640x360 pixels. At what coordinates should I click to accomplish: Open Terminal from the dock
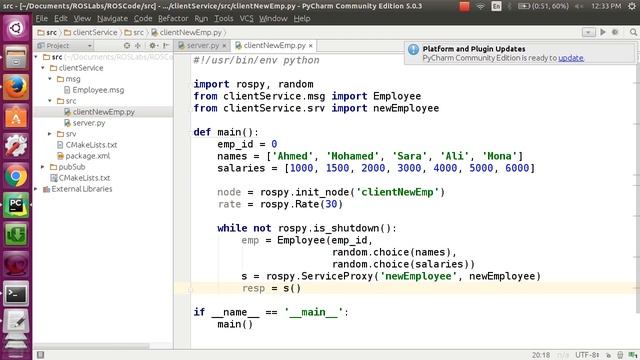pyautogui.click(x=16, y=293)
